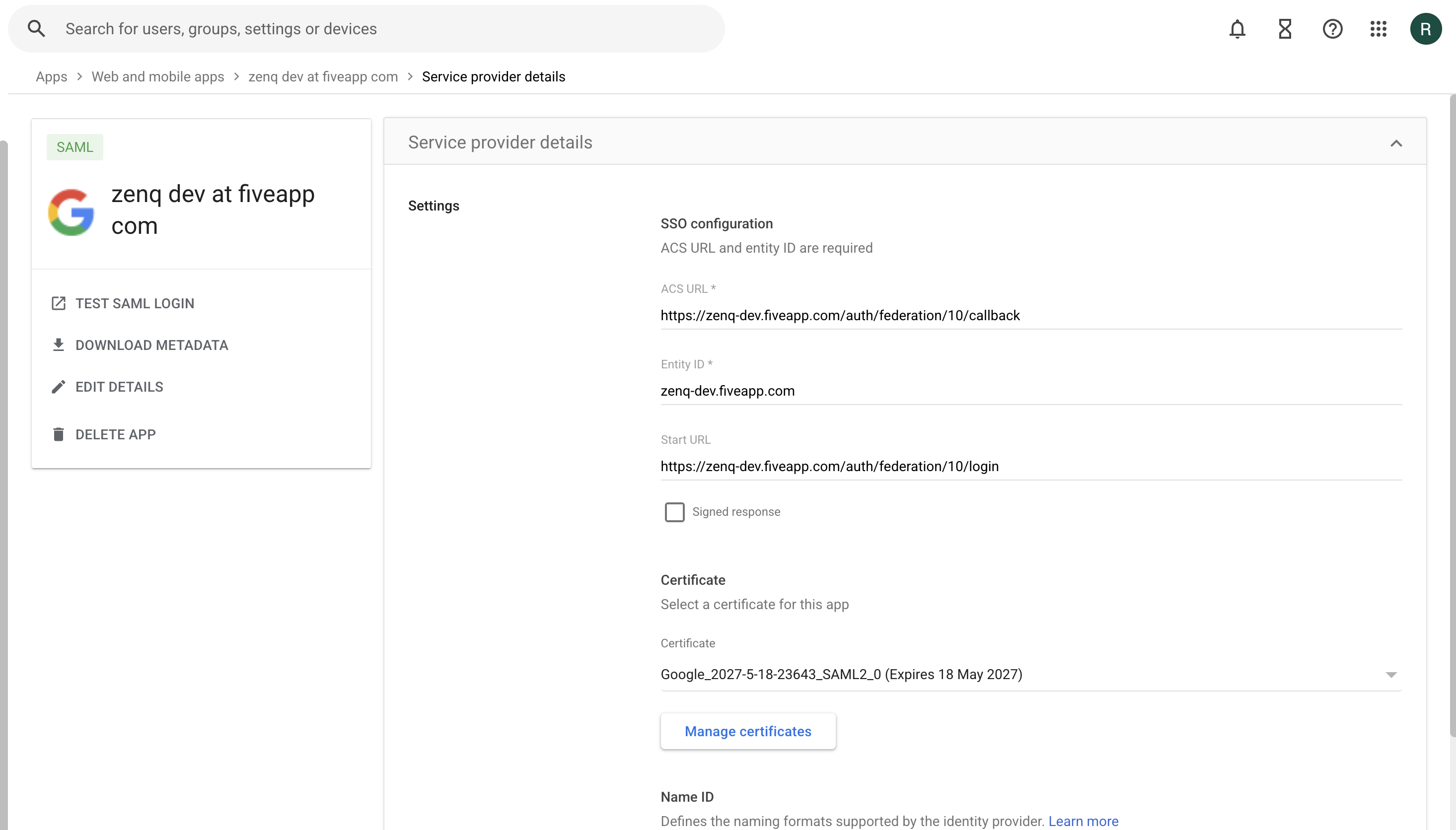This screenshot has height=830, width=1456.
Task: Click the SSO configuration heading
Action: point(717,223)
